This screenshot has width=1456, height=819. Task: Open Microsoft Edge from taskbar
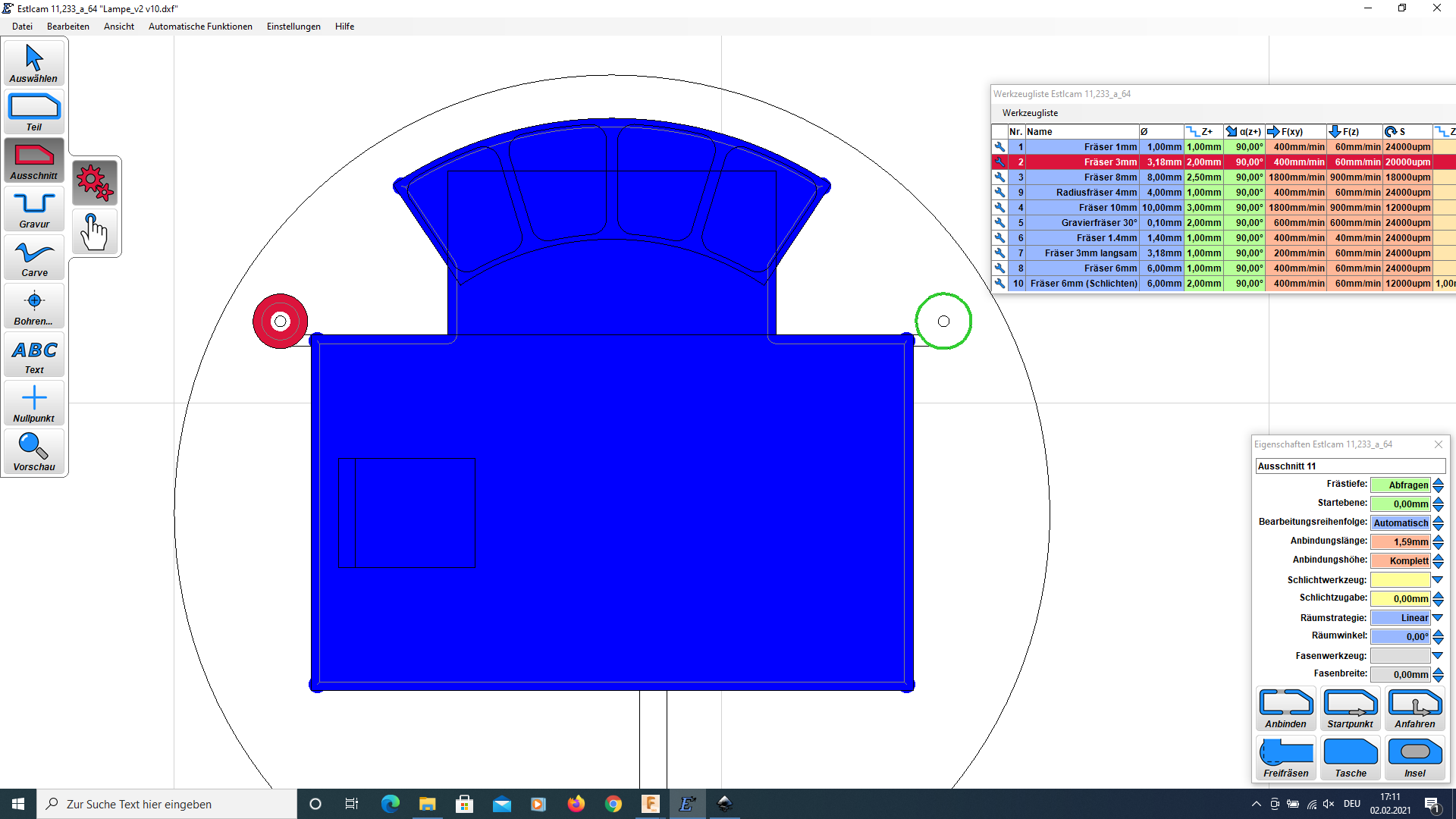pos(391,804)
